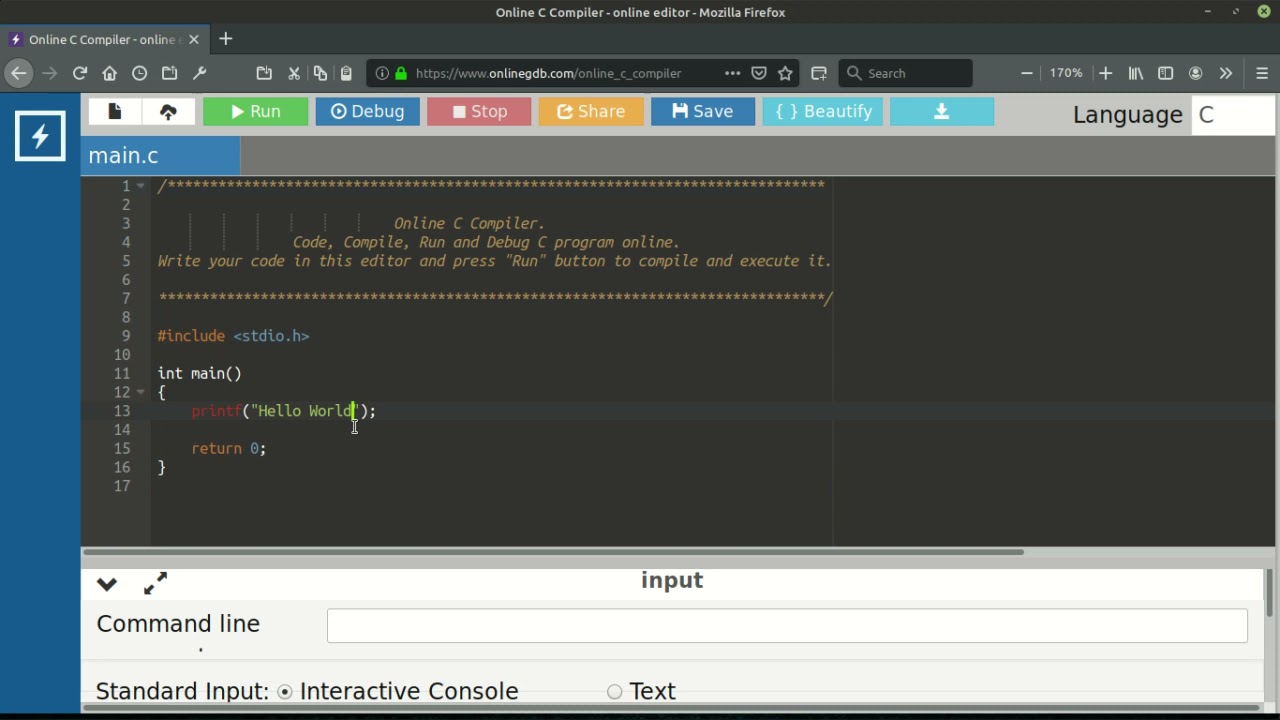The width and height of the screenshot is (1280, 720).
Task: Click the container tab icon by the search box
Action: [819, 73]
